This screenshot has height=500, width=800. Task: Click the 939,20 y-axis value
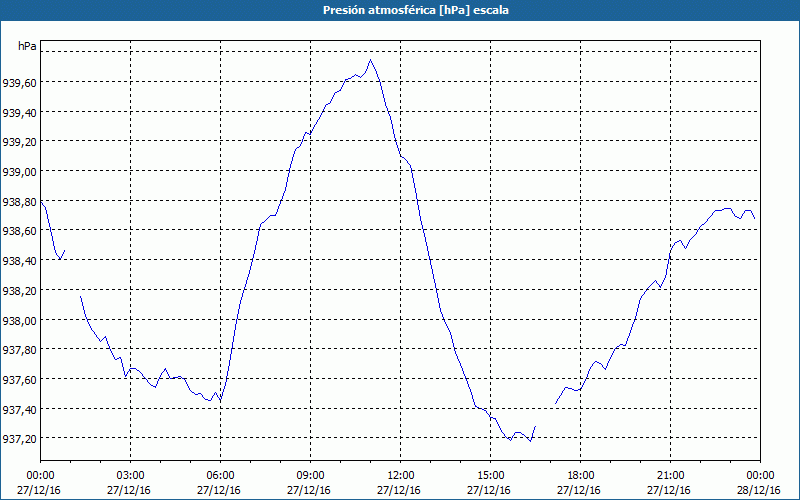pos(19,142)
